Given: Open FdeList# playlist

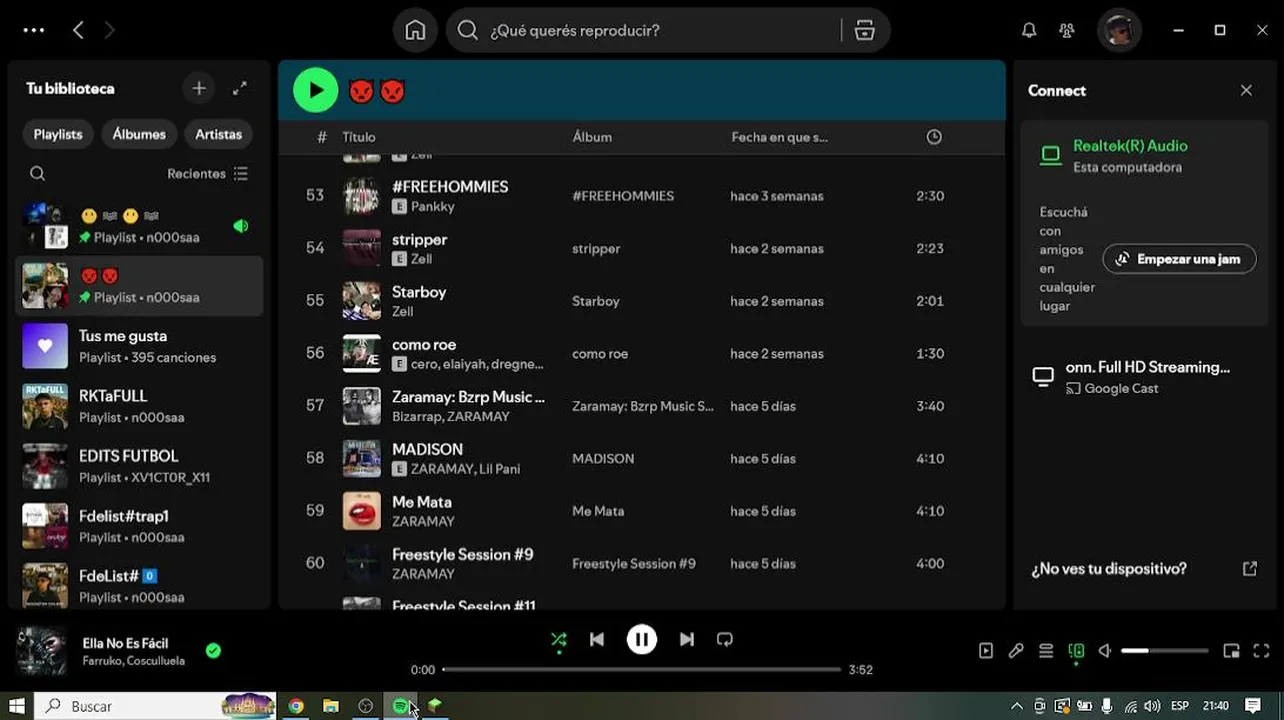Looking at the screenshot, I should 139,586.
